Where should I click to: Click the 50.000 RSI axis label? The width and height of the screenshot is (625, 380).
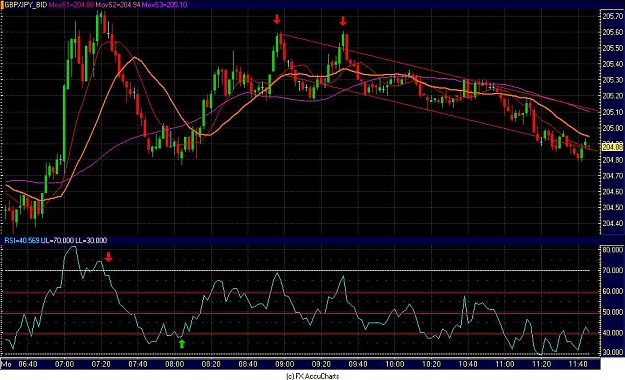pos(612,312)
